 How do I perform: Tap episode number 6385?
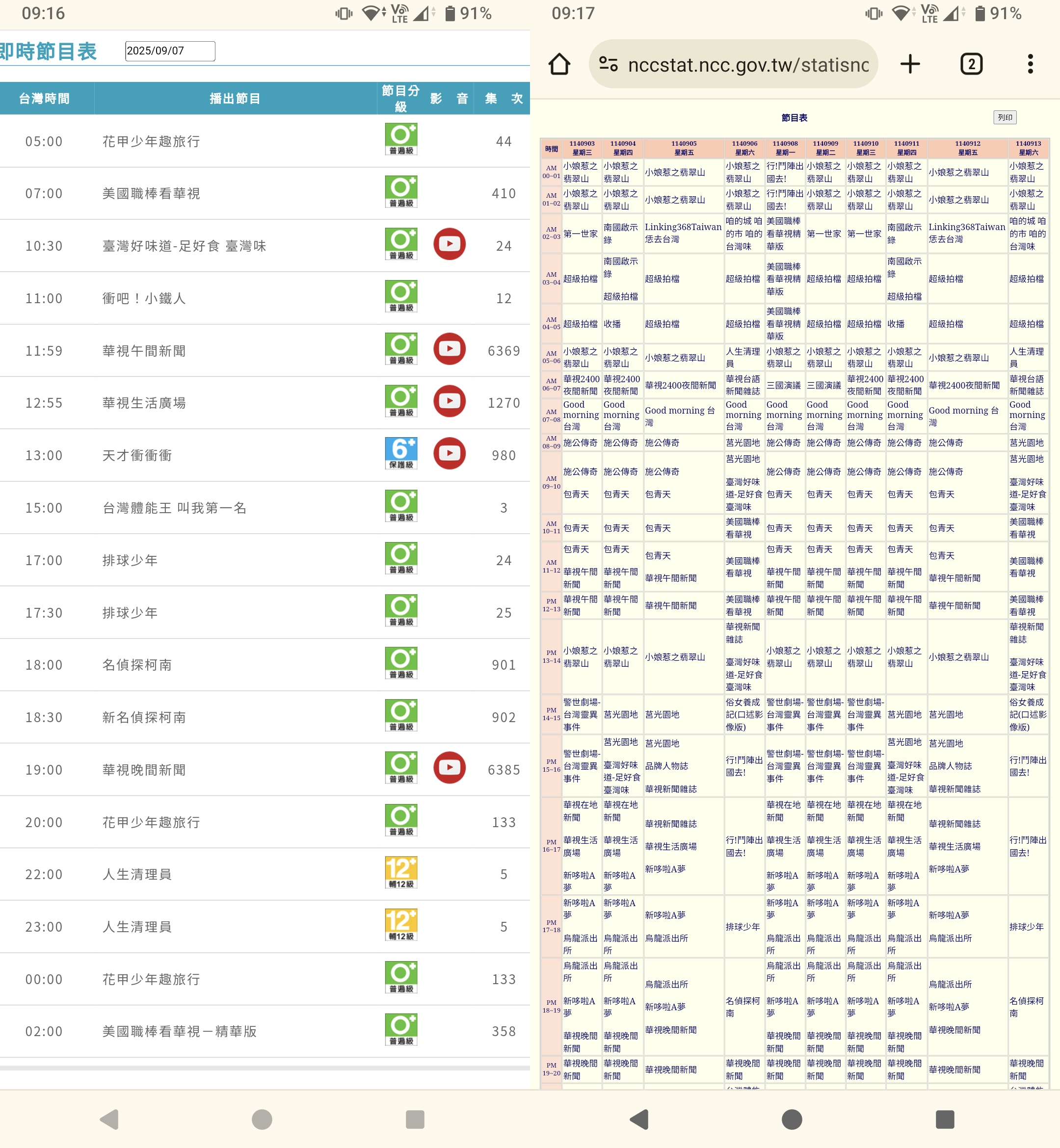pos(503,770)
